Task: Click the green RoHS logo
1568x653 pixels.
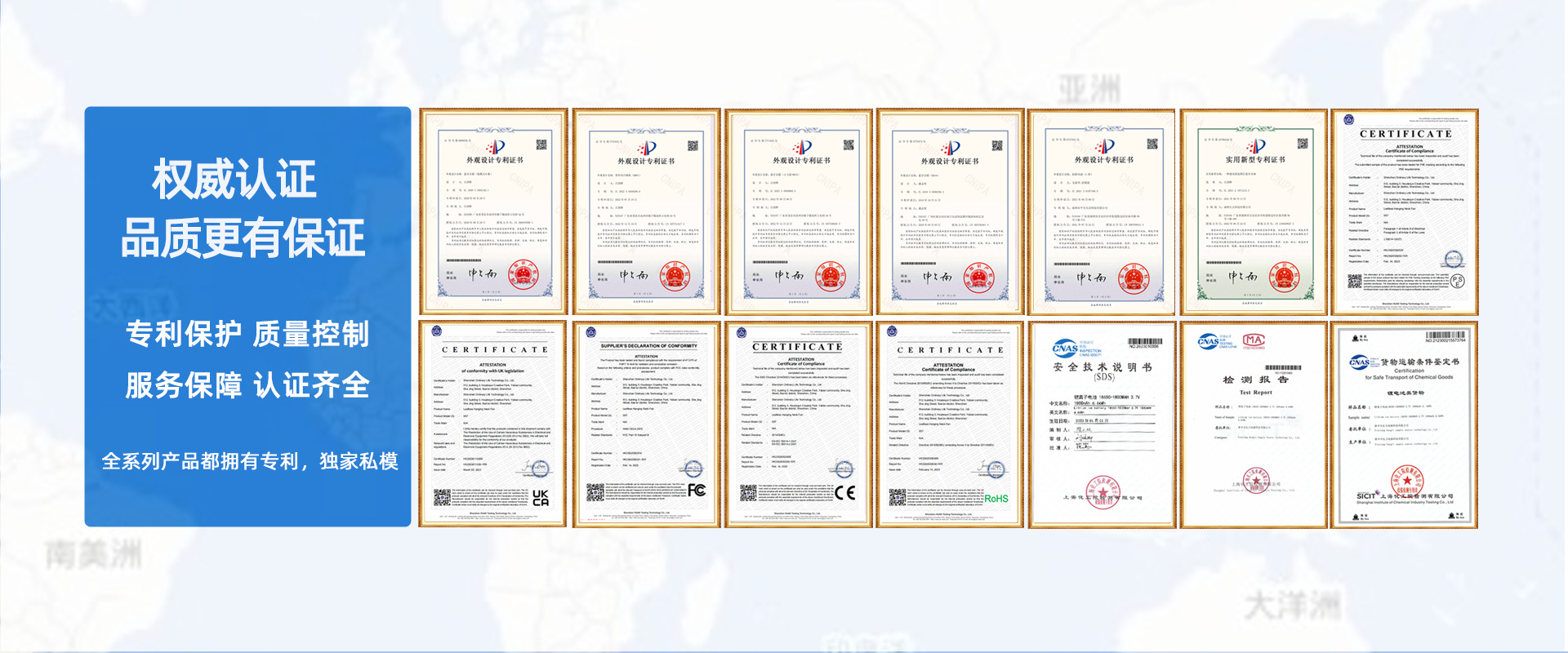Action: [x=996, y=498]
